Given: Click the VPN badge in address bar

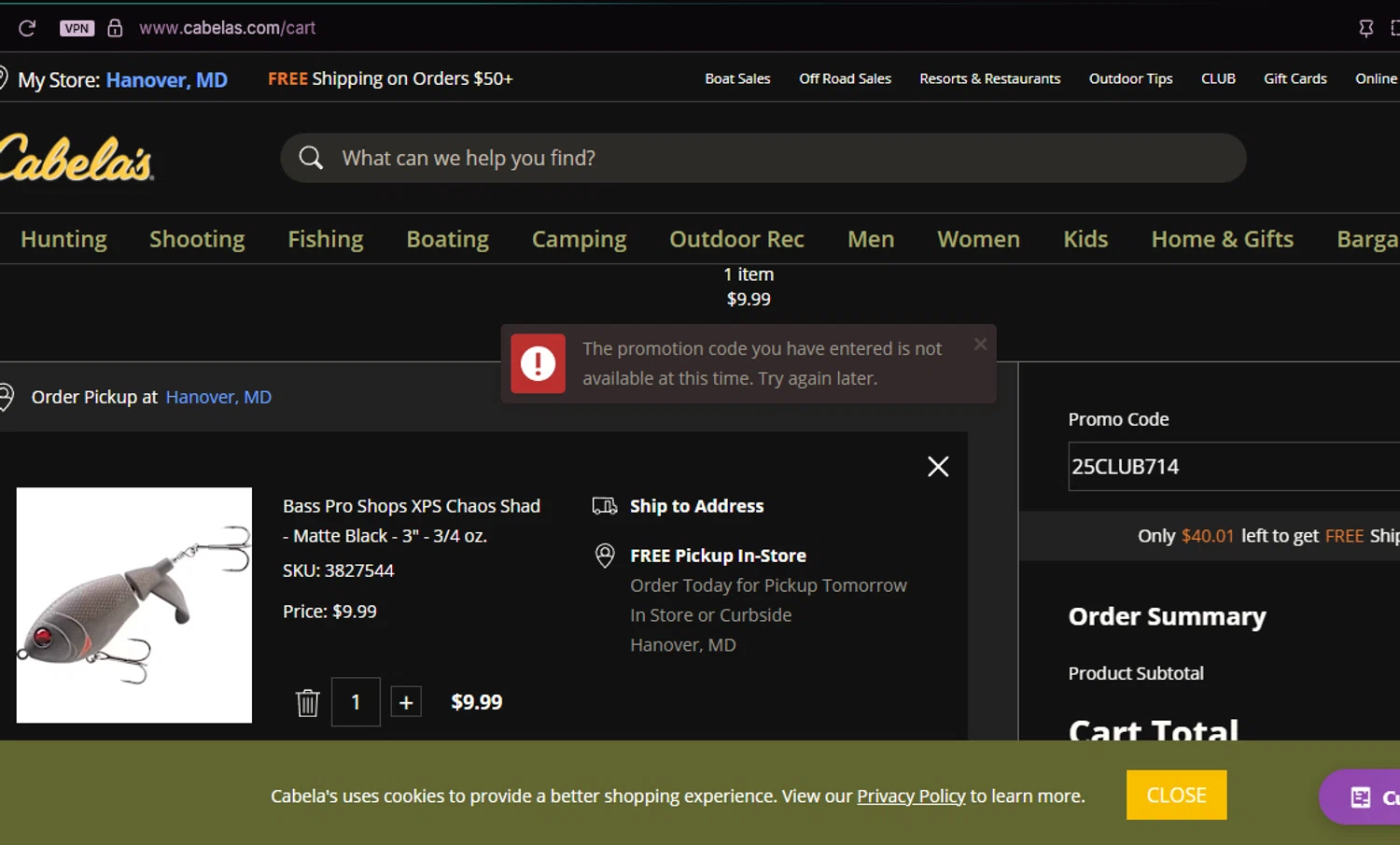Looking at the screenshot, I should [77, 28].
